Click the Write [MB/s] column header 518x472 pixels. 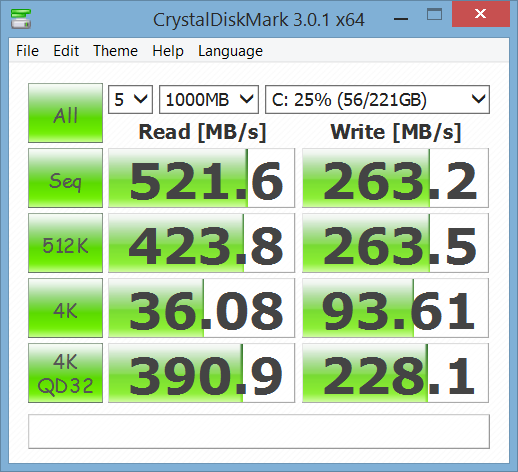coord(396,132)
